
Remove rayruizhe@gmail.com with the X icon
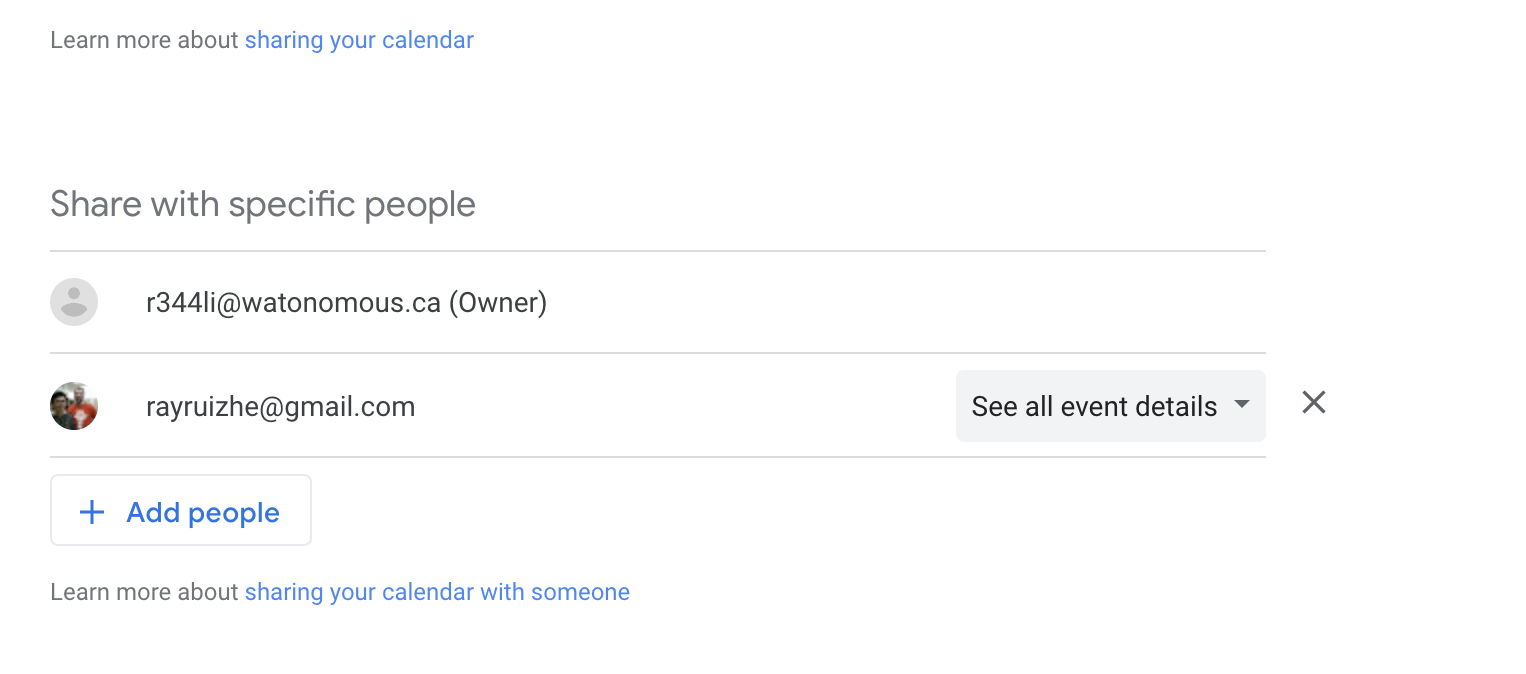pyautogui.click(x=1314, y=403)
